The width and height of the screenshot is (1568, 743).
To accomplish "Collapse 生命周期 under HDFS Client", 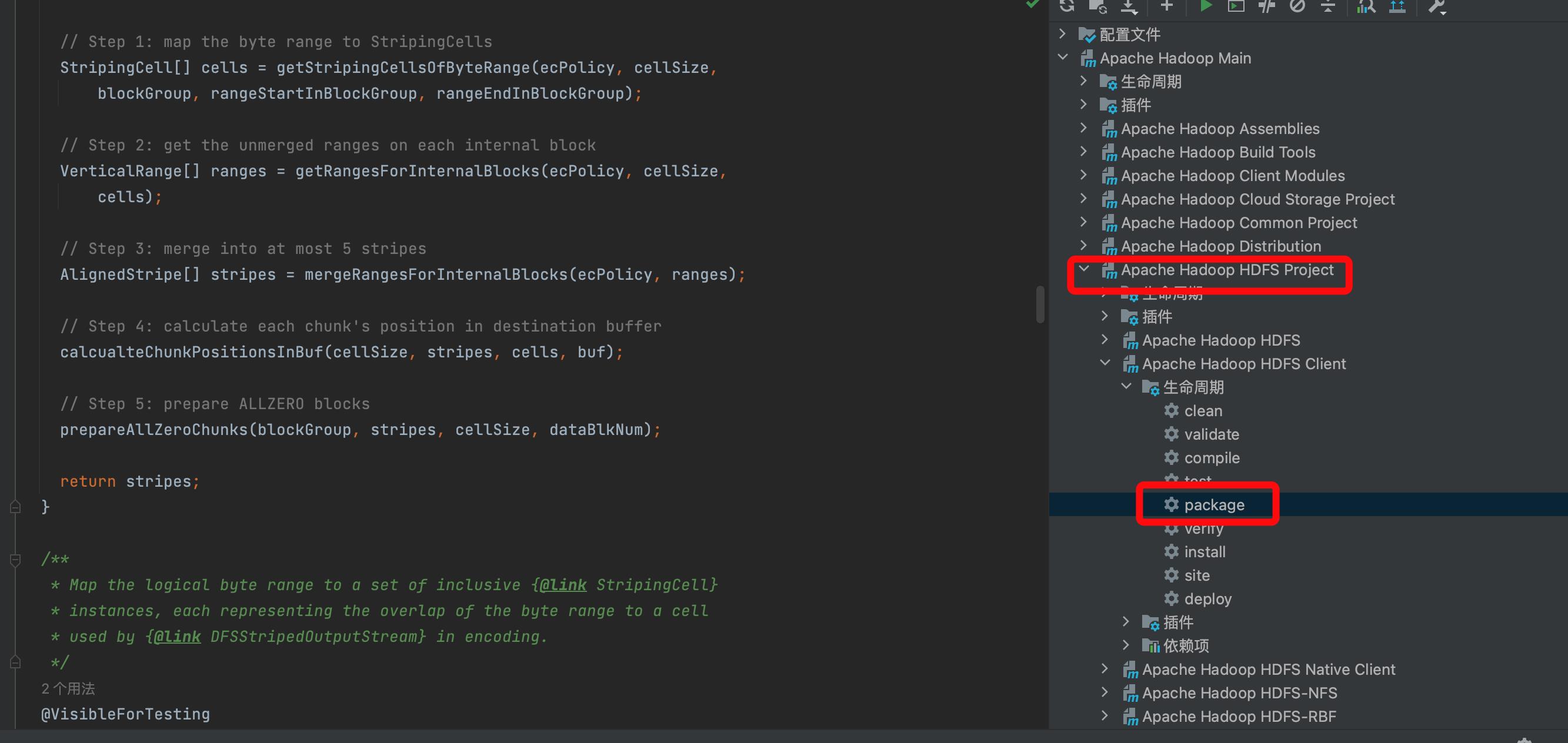I will [x=1126, y=386].
